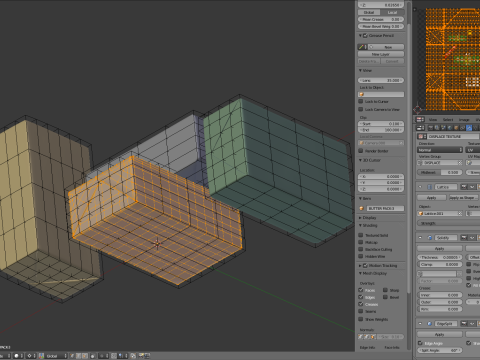Collapse the Solidify modifier panel arrow
The height and width of the screenshot is (360, 480).
click(x=420, y=238)
